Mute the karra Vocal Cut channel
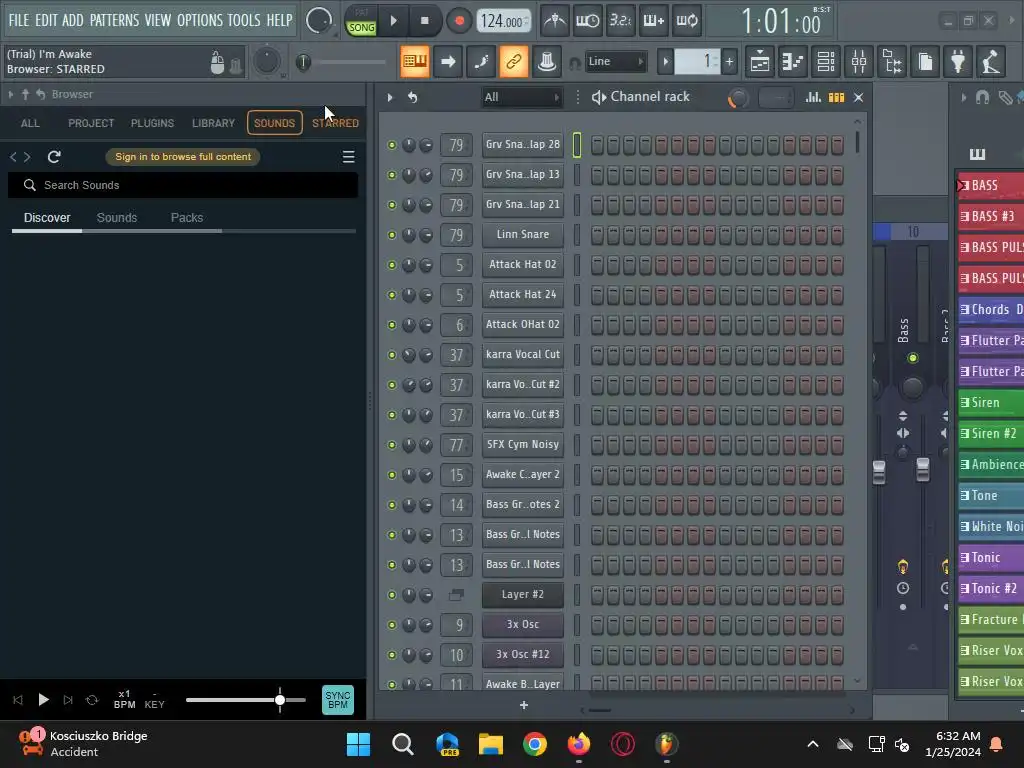 pos(392,355)
